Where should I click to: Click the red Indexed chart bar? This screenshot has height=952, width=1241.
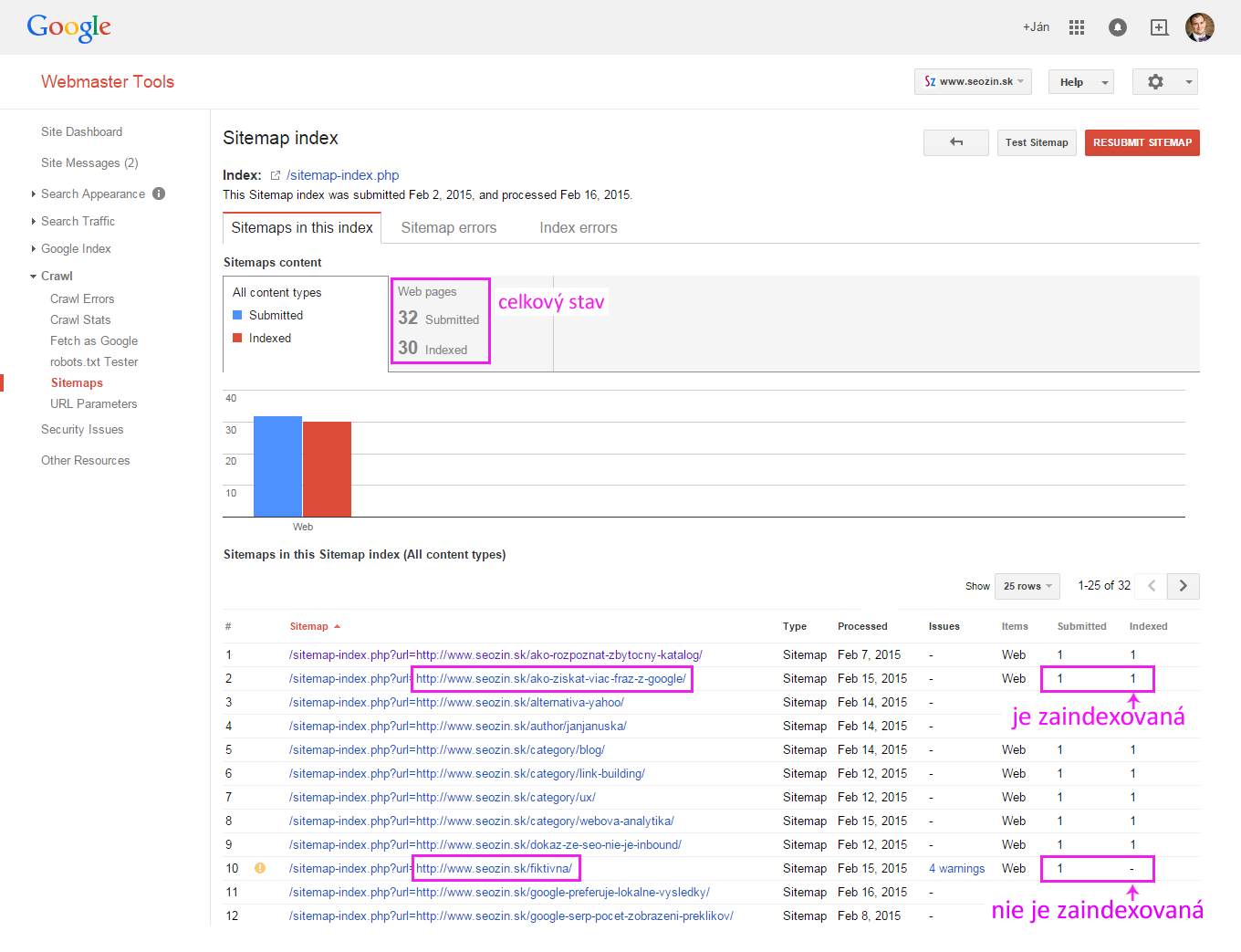327,469
